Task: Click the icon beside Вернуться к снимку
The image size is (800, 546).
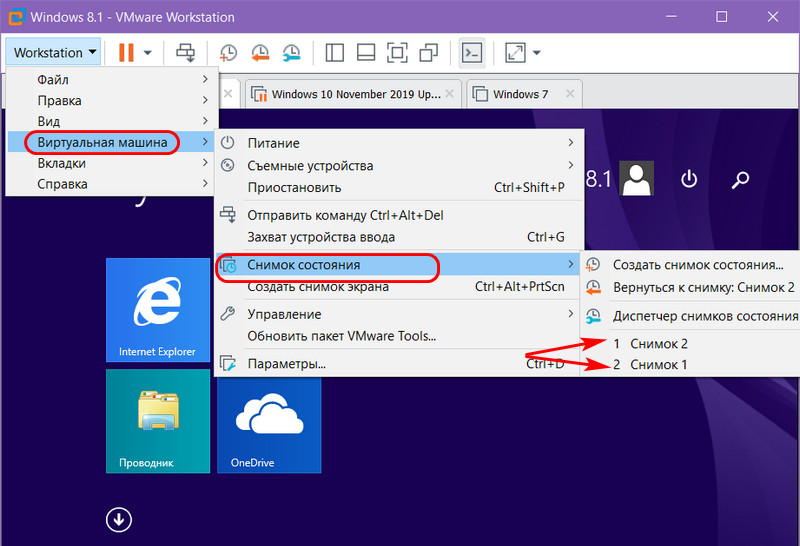Action: (x=593, y=287)
